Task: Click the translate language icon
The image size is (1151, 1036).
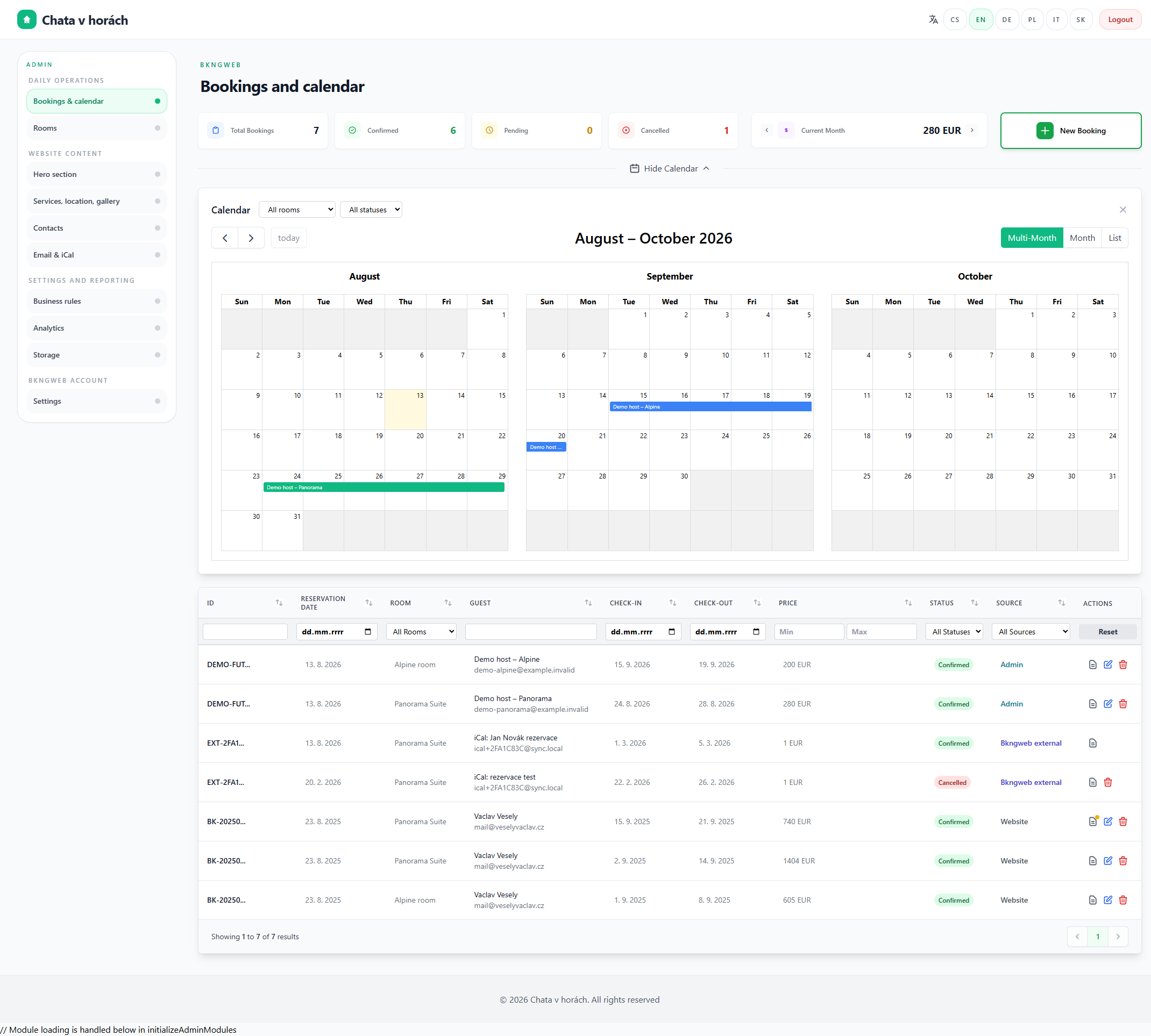Action: (x=933, y=19)
